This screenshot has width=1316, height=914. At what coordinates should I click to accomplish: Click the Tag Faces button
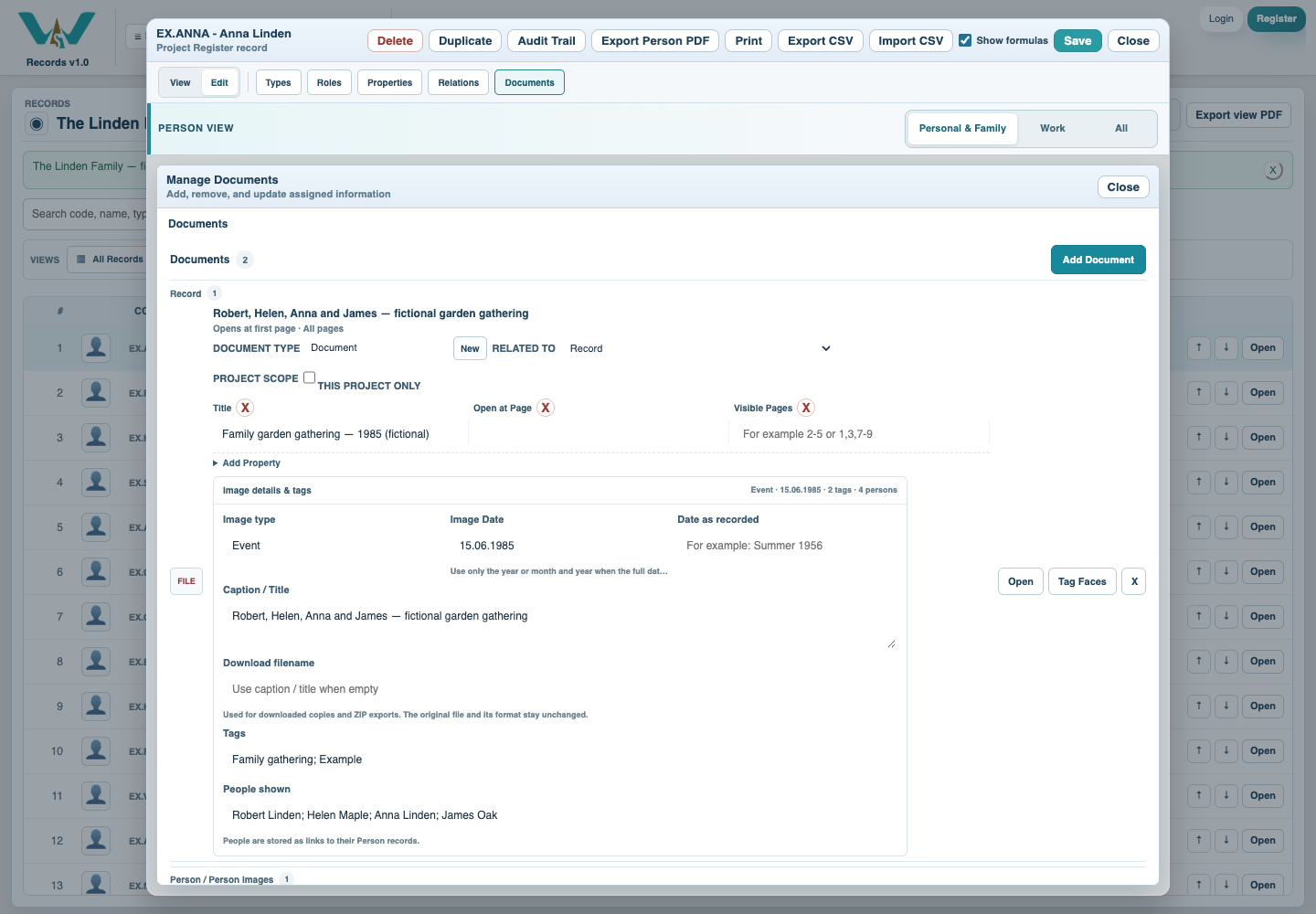click(x=1082, y=581)
